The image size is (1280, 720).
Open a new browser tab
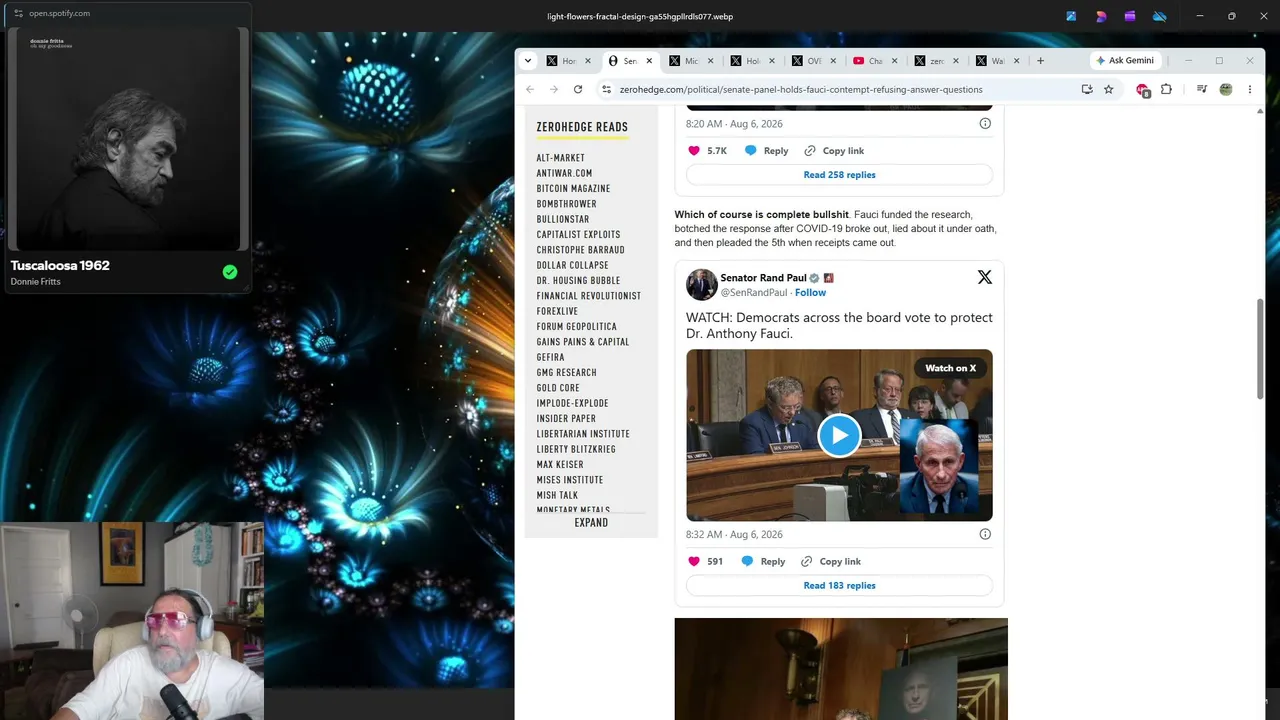pos(1040,61)
